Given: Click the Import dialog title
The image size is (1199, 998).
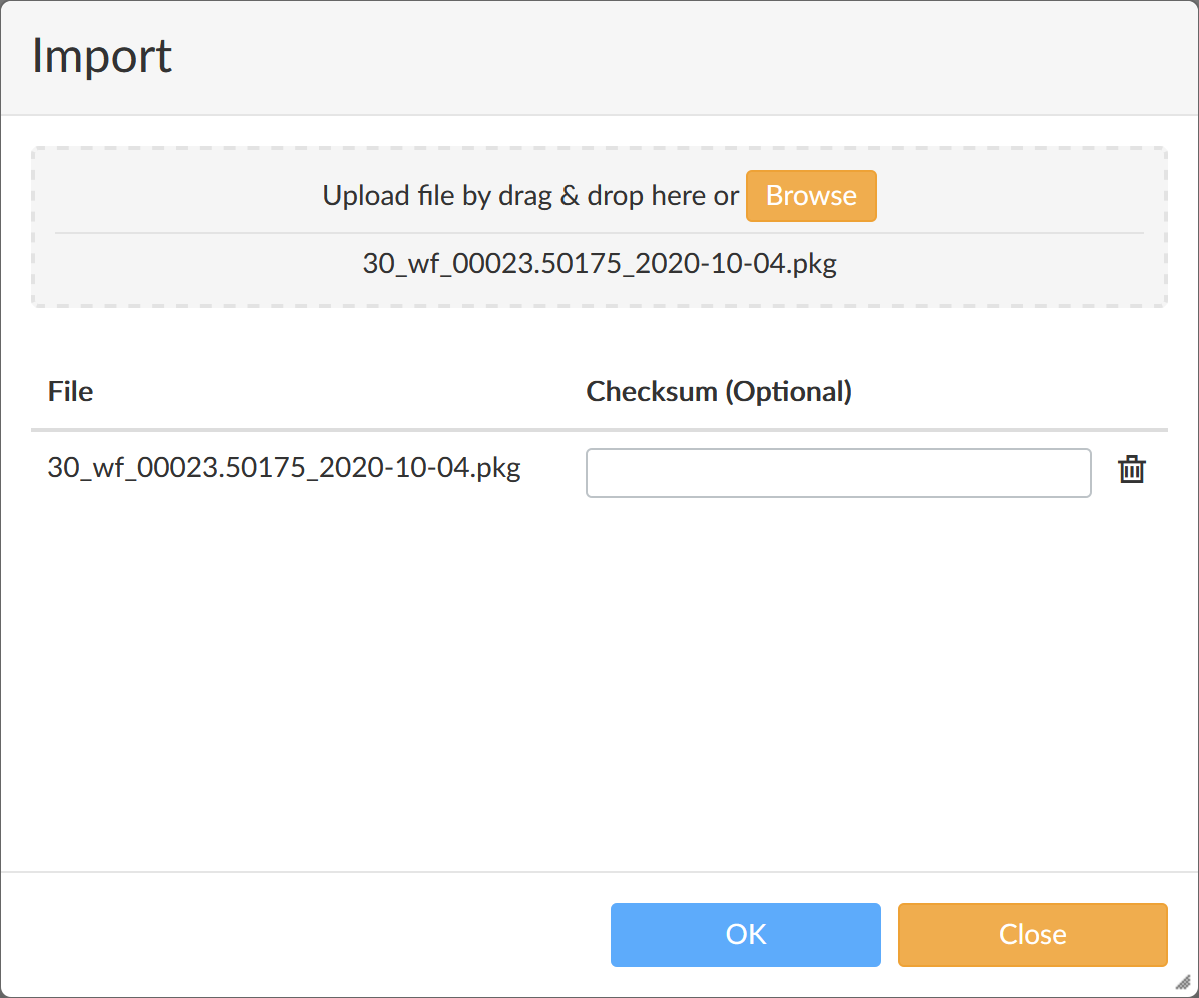Looking at the screenshot, I should [x=102, y=56].
